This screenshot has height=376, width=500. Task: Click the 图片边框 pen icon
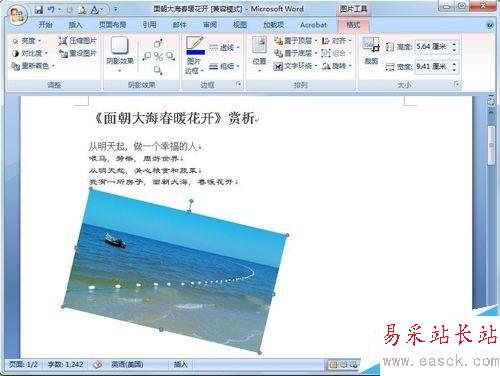click(195, 43)
